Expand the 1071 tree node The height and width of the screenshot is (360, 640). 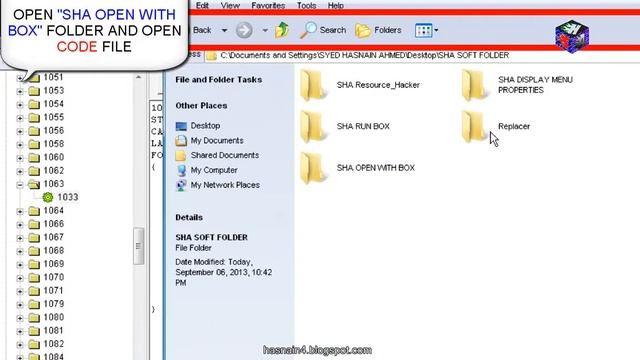(20, 291)
